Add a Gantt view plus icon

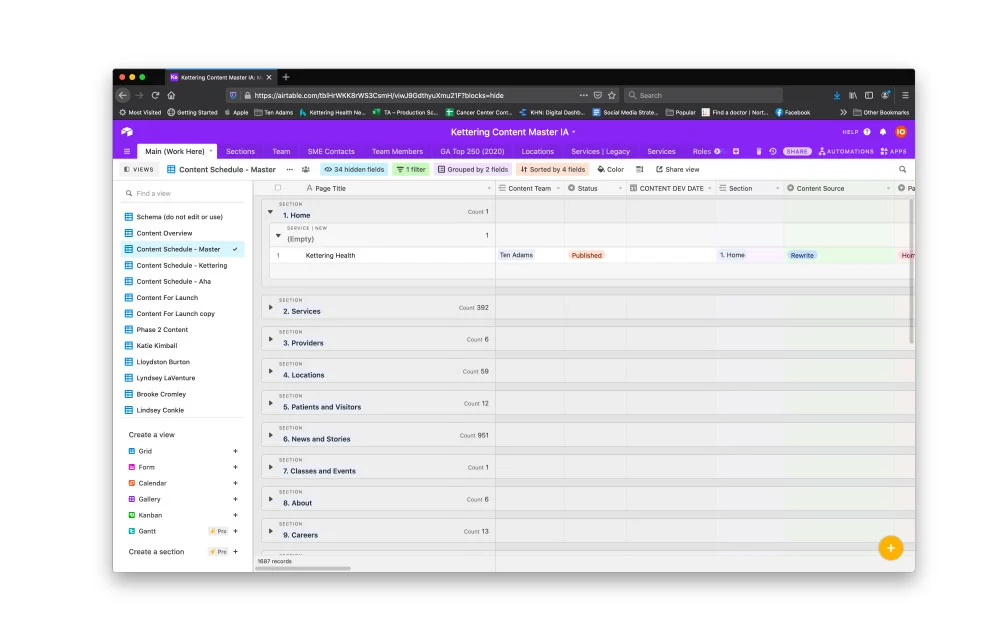235,531
